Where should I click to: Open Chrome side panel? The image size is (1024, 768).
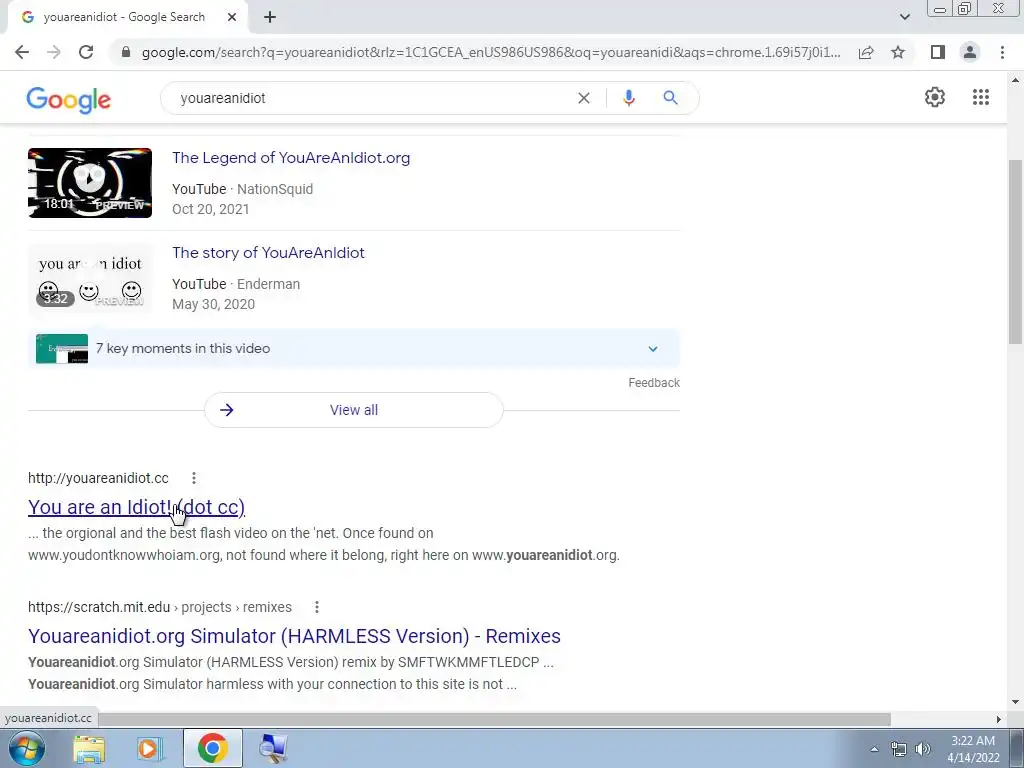(938, 52)
